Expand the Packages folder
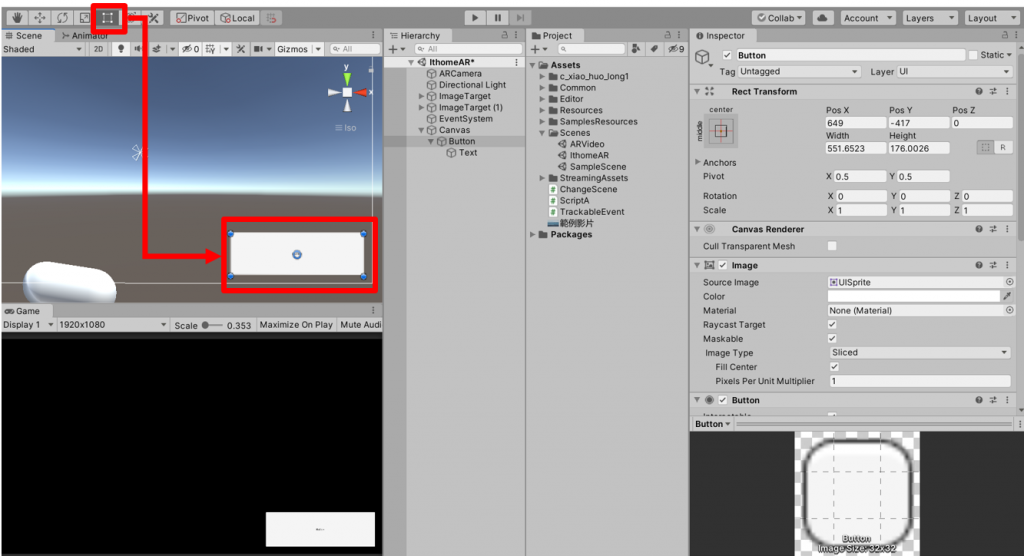This screenshot has width=1024, height=556. 532,235
